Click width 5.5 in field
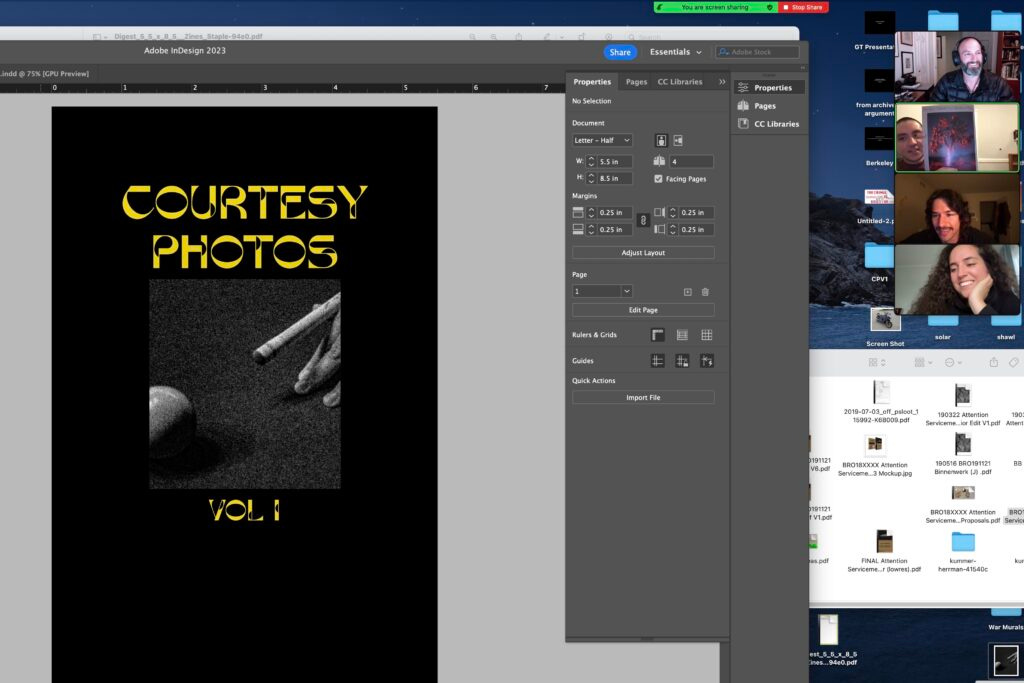The image size is (1024, 683). [615, 161]
